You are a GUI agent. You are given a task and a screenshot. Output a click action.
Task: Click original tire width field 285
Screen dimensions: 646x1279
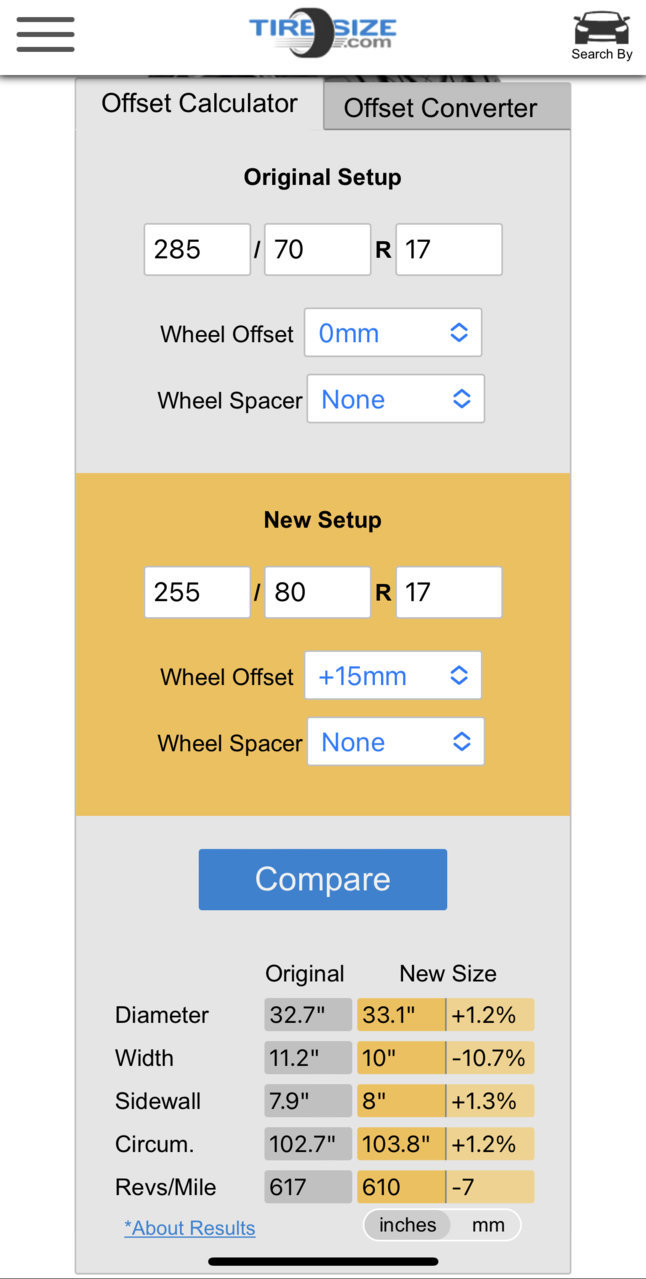pos(197,249)
